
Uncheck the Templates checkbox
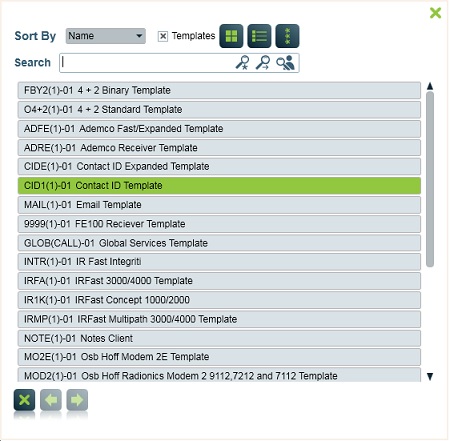pyautogui.click(x=163, y=36)
